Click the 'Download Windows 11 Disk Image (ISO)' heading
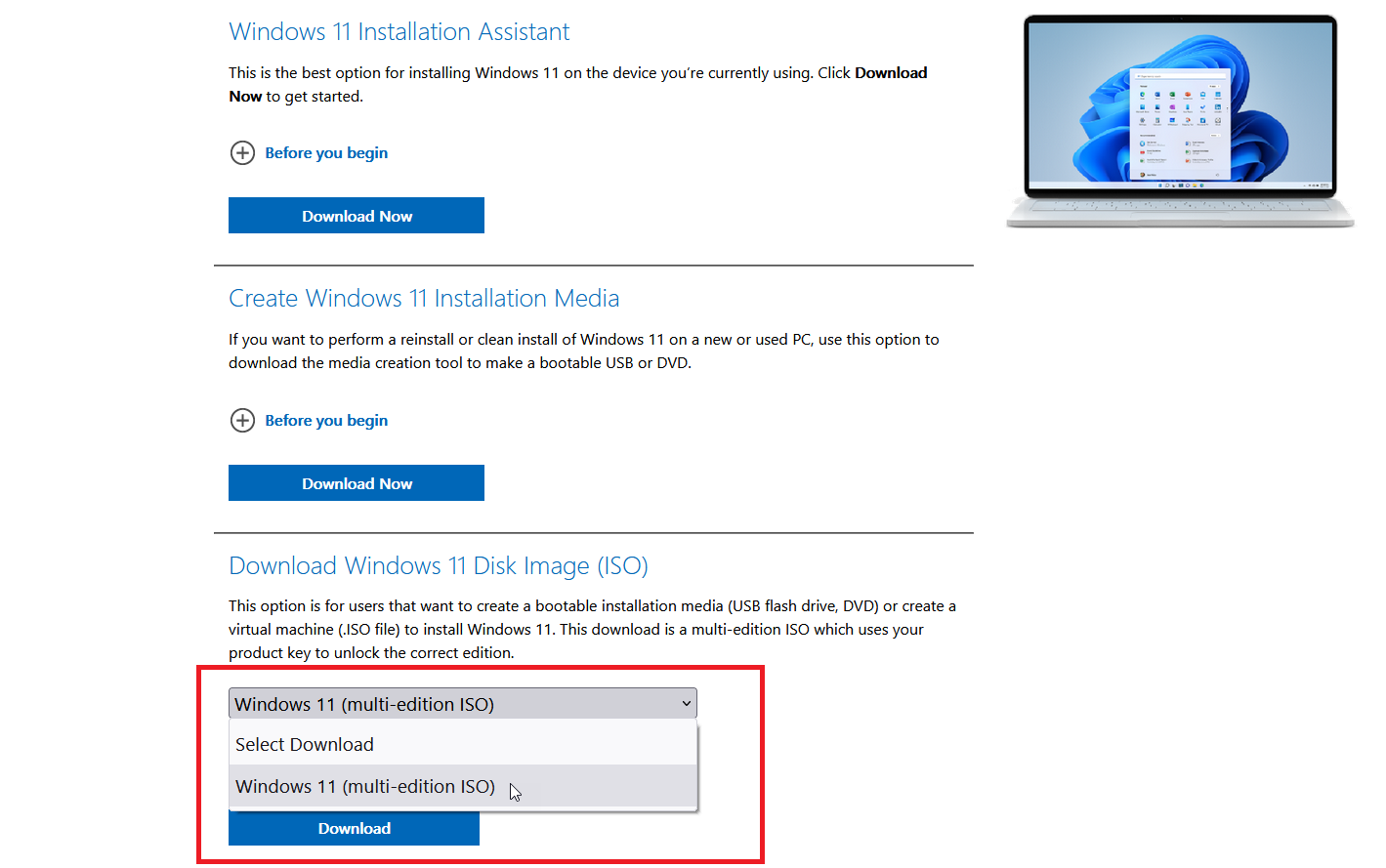 [x=438, y=565]
